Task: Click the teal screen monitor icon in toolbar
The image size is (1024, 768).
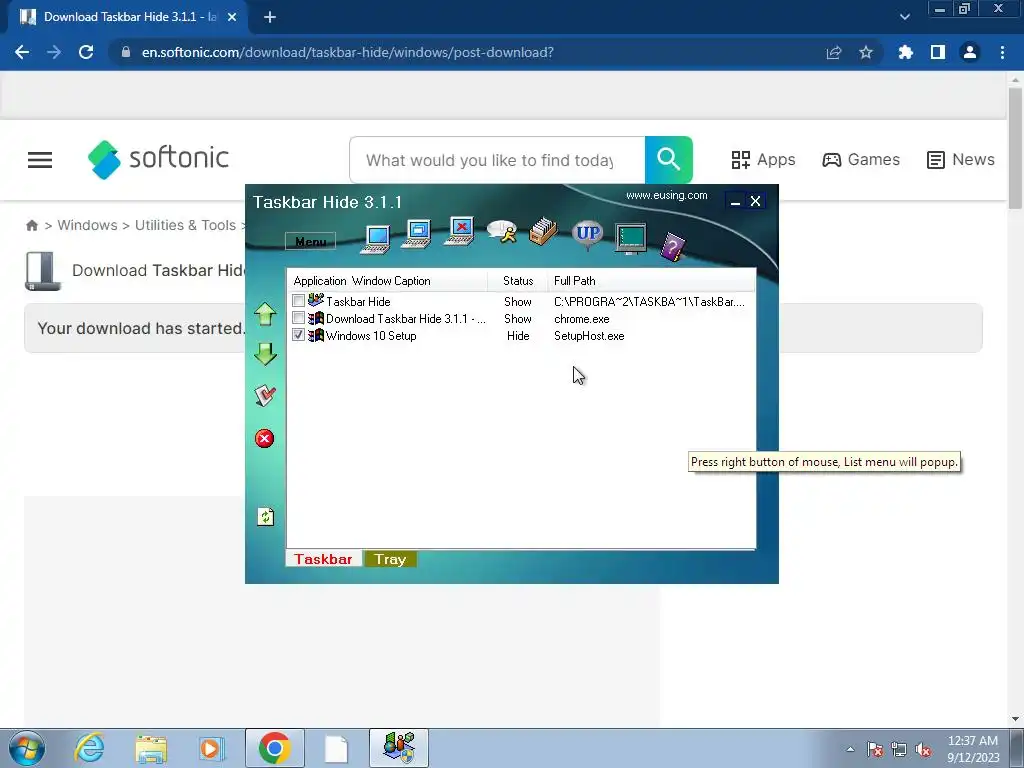Action: coord(630,238)
